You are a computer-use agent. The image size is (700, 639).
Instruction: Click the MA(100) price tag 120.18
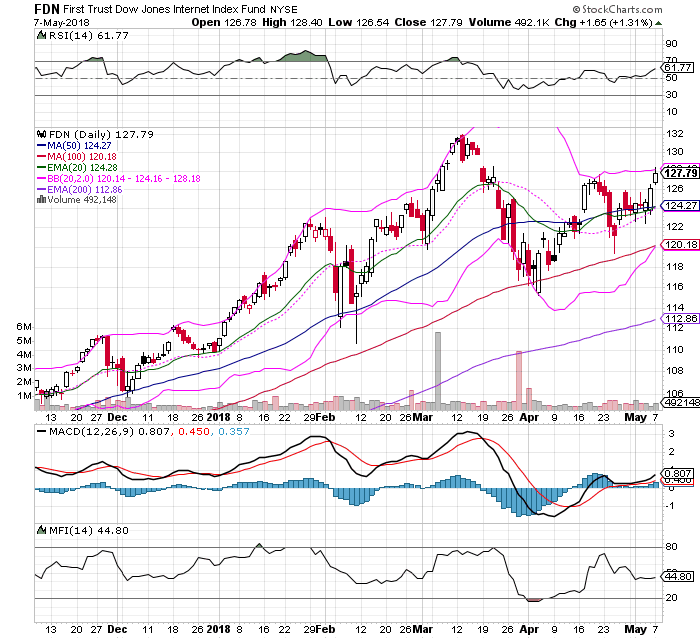680,244
